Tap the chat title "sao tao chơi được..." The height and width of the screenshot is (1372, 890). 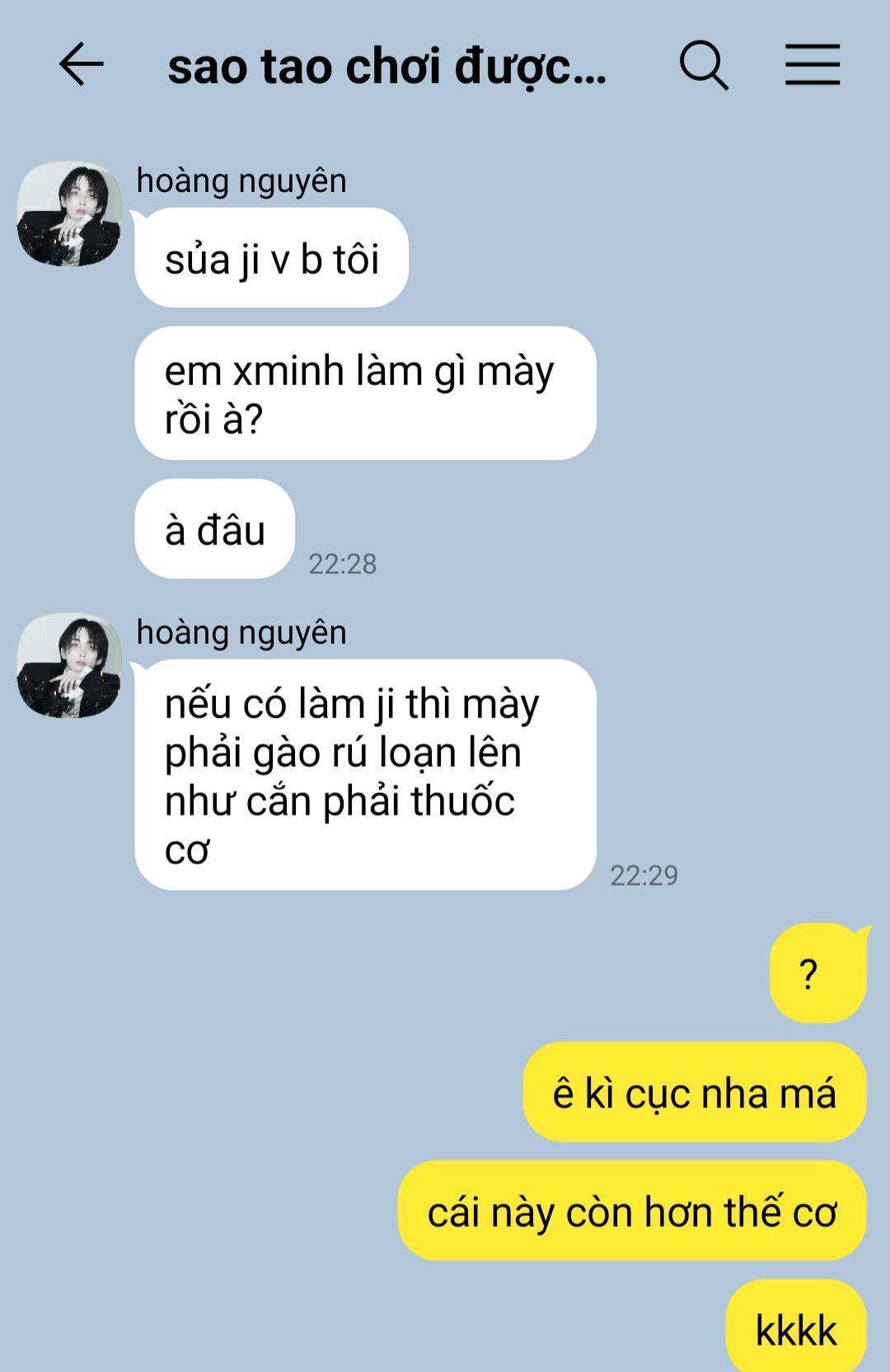click(387, 66)
